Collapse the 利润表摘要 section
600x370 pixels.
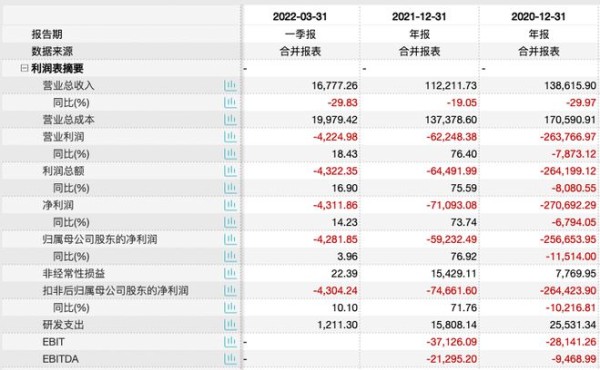coord(24,68)
